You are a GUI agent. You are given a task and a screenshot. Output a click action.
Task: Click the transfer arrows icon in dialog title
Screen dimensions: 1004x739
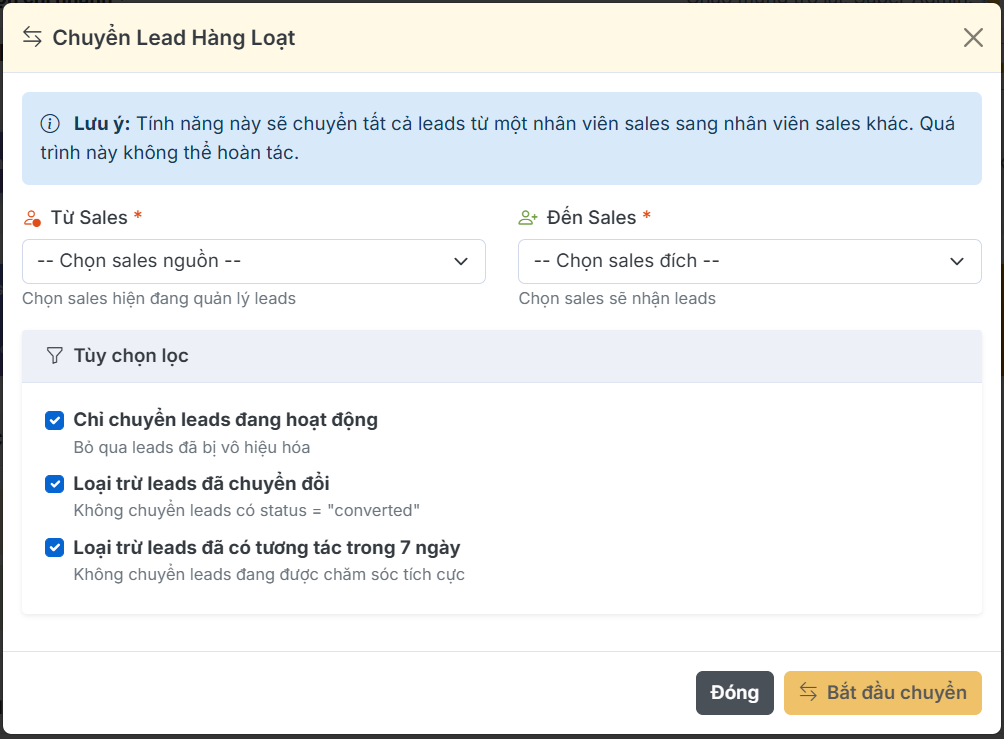pyautogui.click(x=32, y=38)
